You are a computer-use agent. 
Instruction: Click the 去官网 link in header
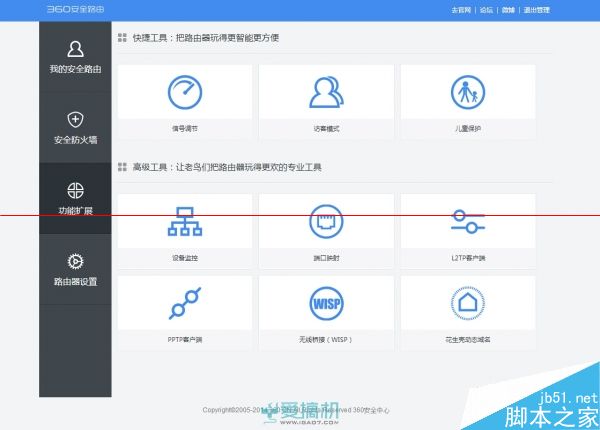coord(462,9)
